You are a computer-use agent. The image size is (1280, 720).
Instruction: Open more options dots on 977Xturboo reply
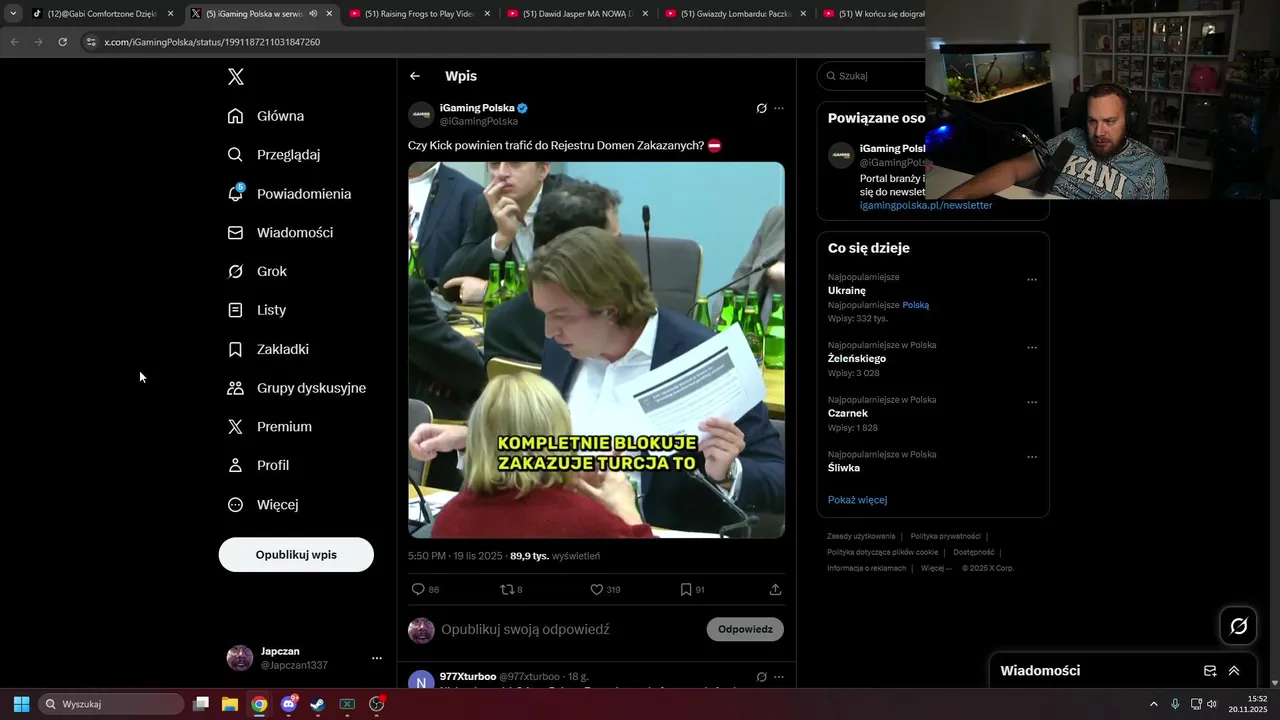[779, 677]
